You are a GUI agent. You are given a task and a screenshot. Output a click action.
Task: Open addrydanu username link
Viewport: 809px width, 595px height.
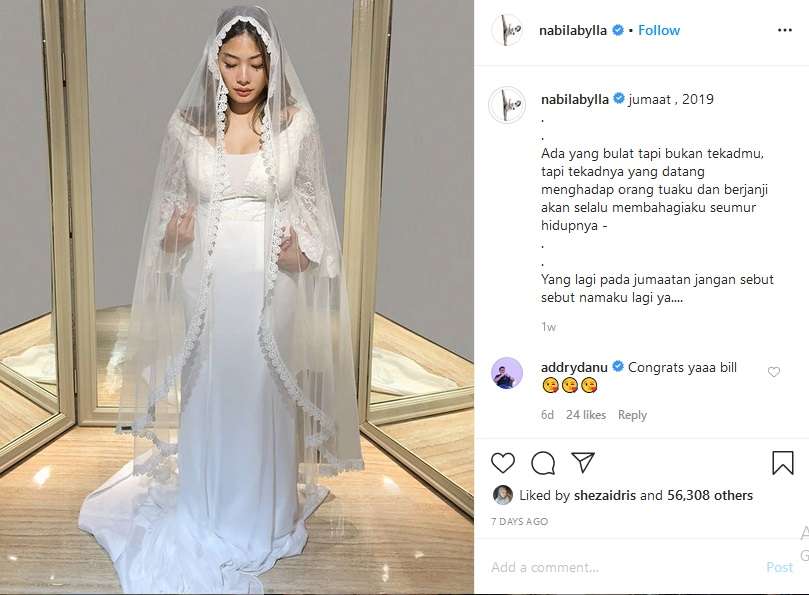pyautogui.click(x=574, y=367)
